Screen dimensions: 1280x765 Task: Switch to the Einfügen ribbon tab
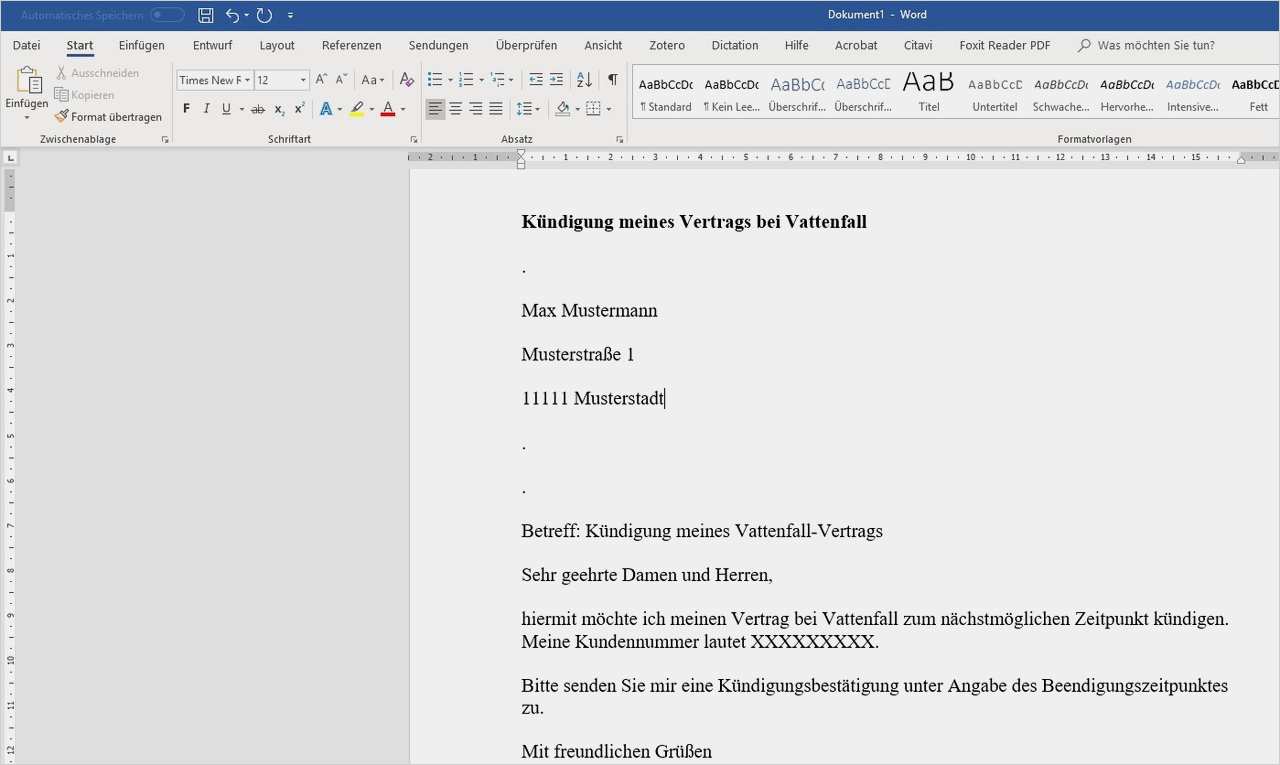pos(141,45)
